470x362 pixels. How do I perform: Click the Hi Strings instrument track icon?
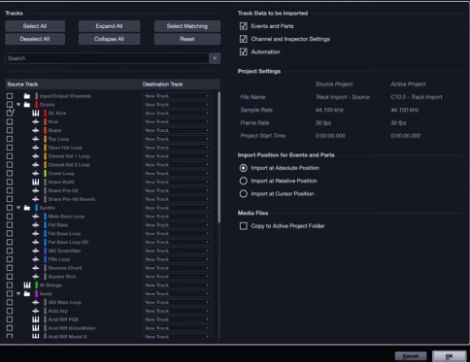point(27,285)
